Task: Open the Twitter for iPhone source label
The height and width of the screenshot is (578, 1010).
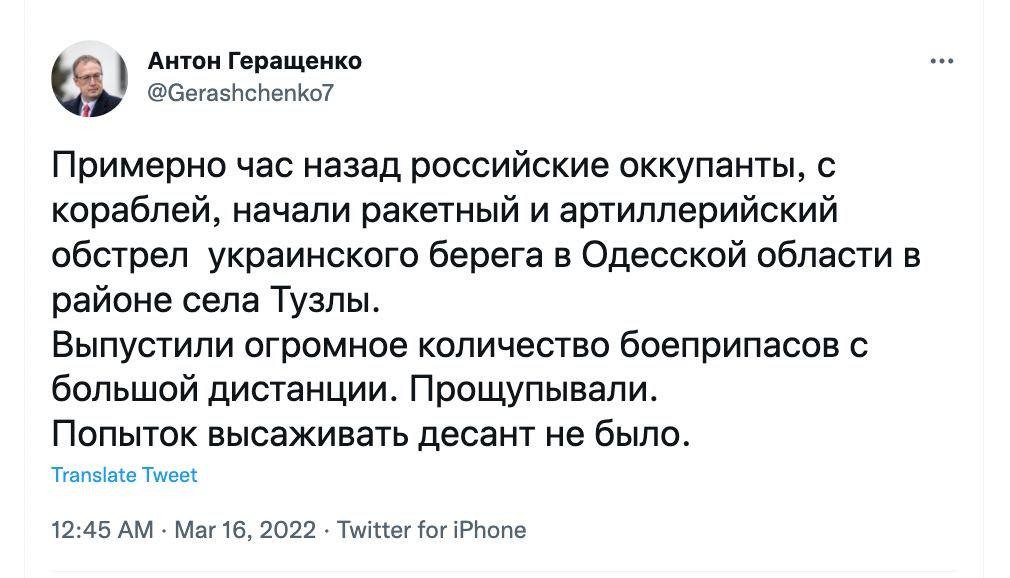Action: tap(432, 530)
